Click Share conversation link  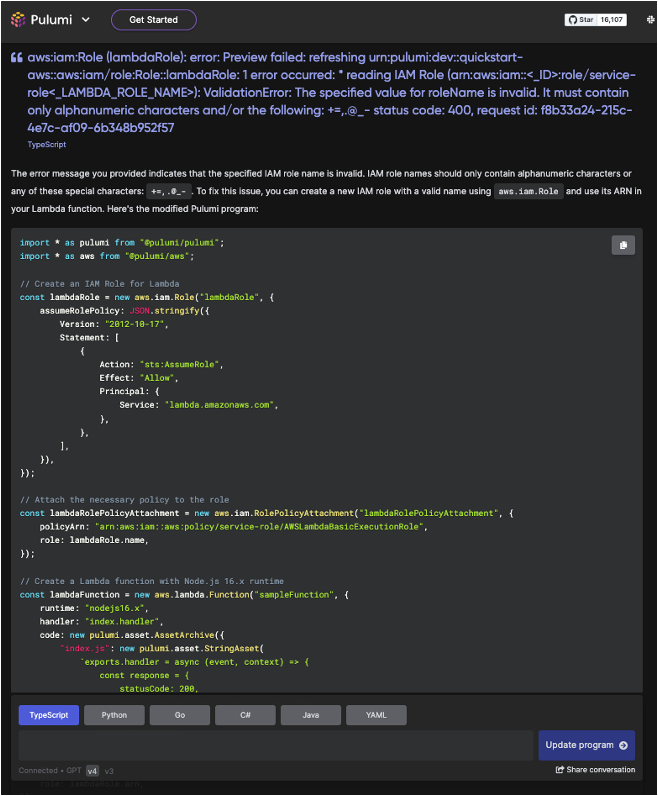pos(595,770)
